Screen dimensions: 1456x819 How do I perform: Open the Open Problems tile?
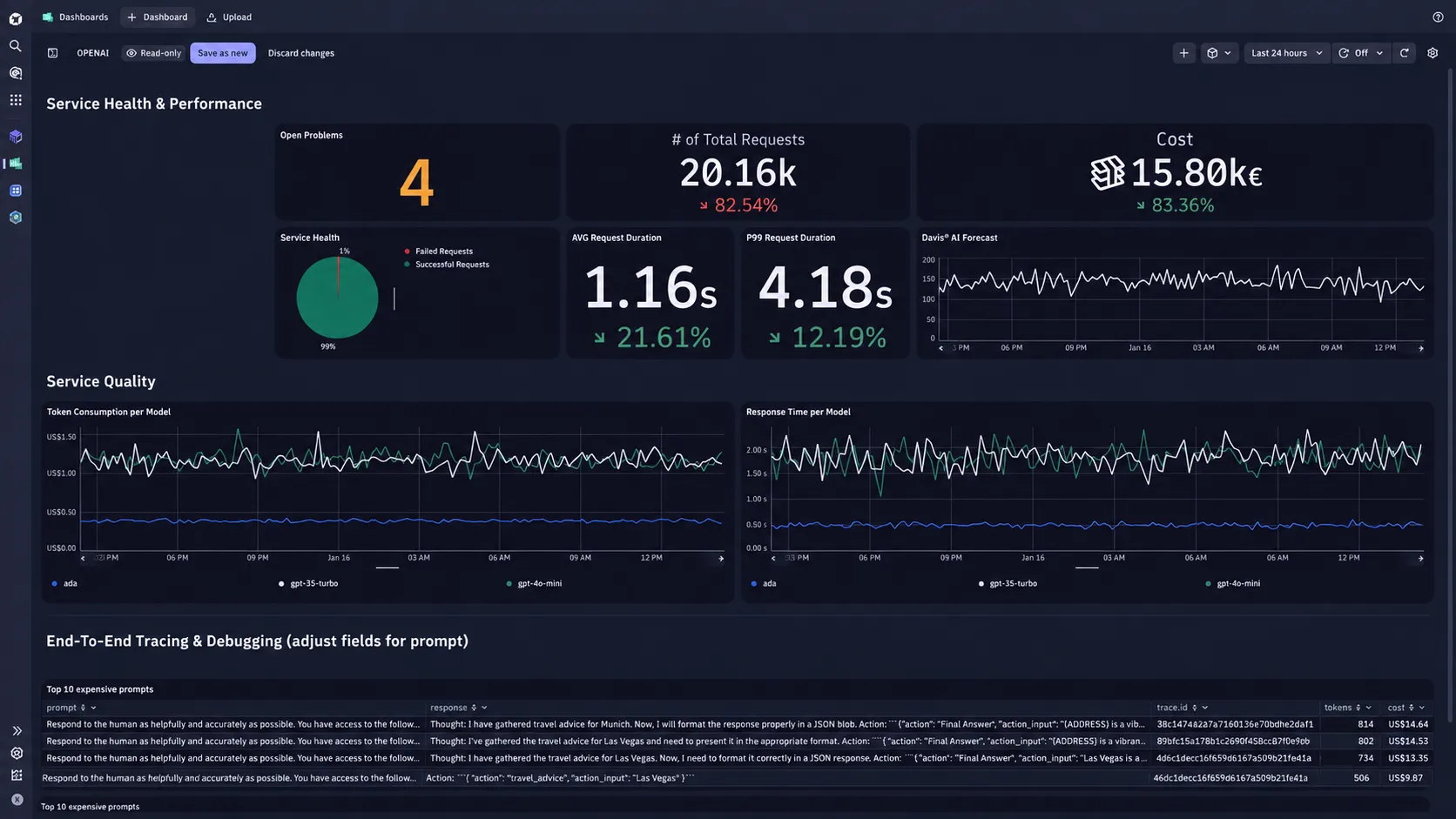click(417, 172)
